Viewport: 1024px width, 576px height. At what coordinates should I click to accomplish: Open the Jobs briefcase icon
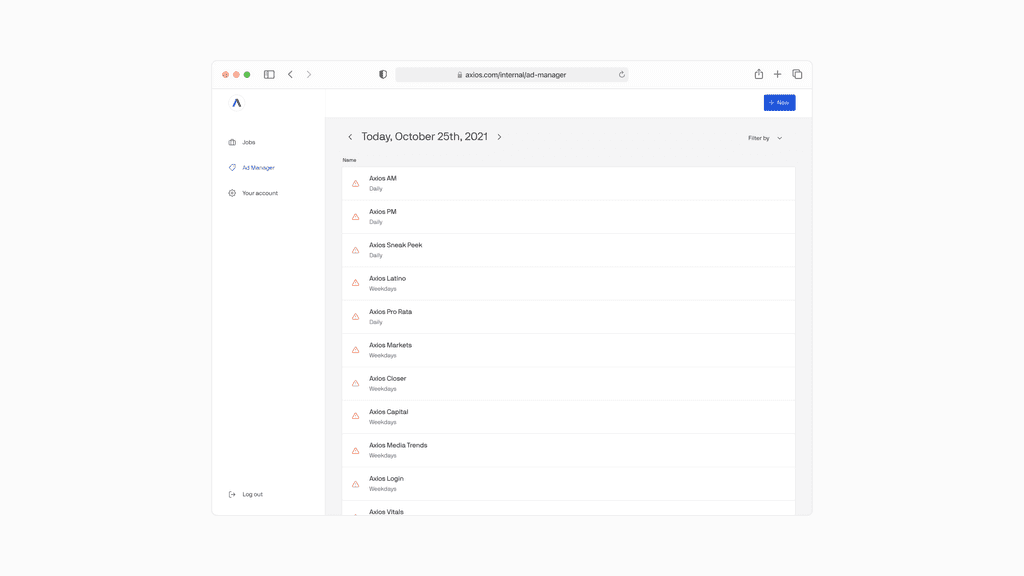tap(232, 142)
